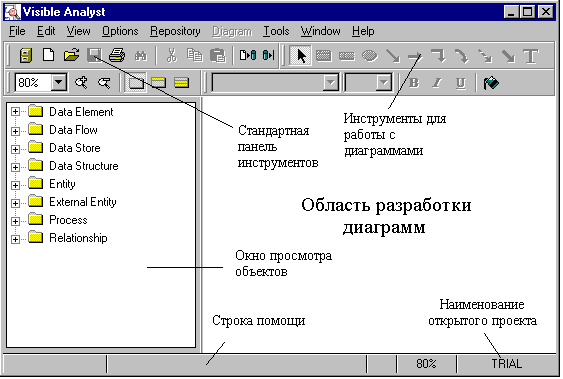Open the Tools menu
The width and height of the screenshot is (563, 379).
276,31
